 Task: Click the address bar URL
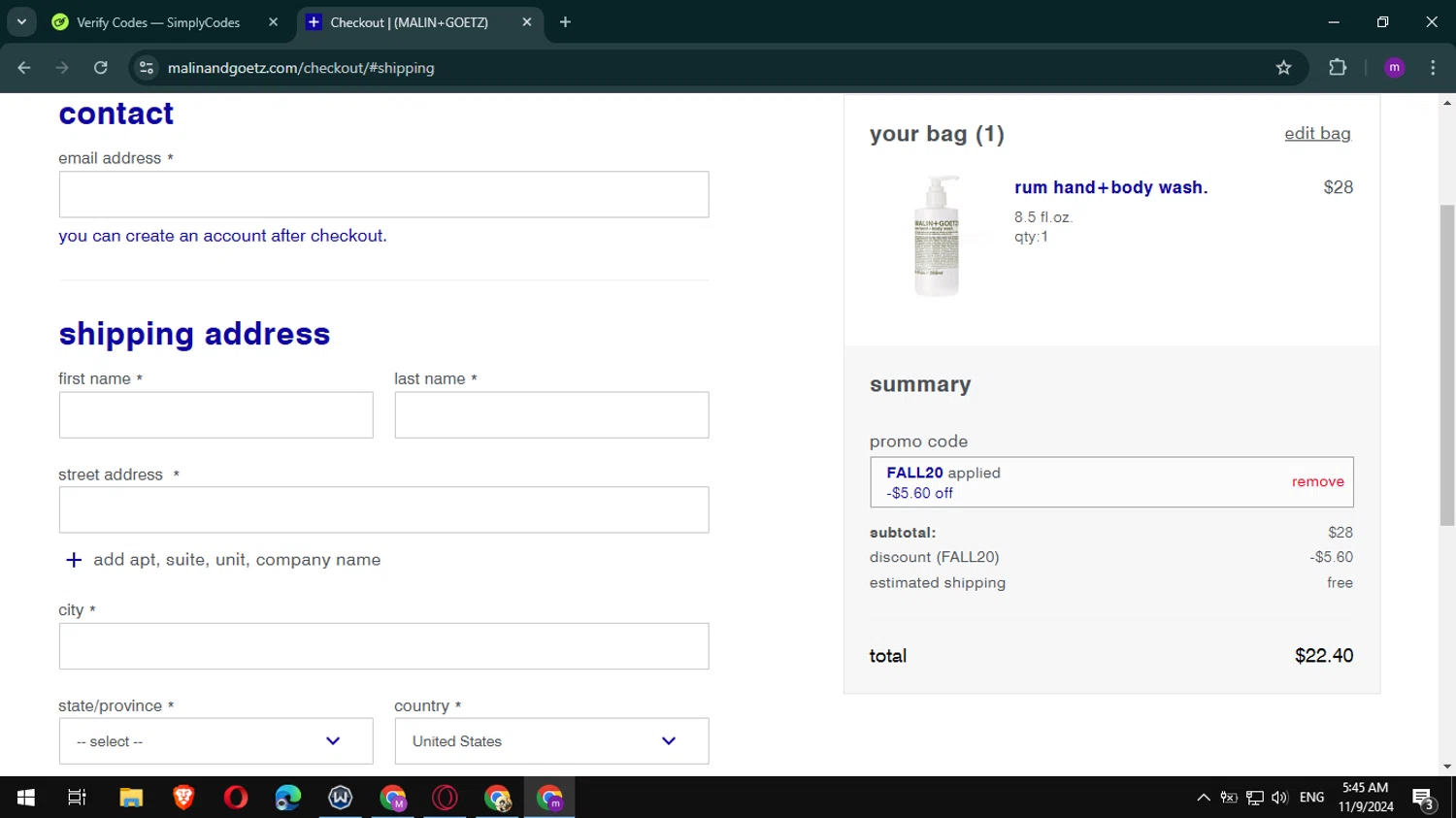pos(301,68)
